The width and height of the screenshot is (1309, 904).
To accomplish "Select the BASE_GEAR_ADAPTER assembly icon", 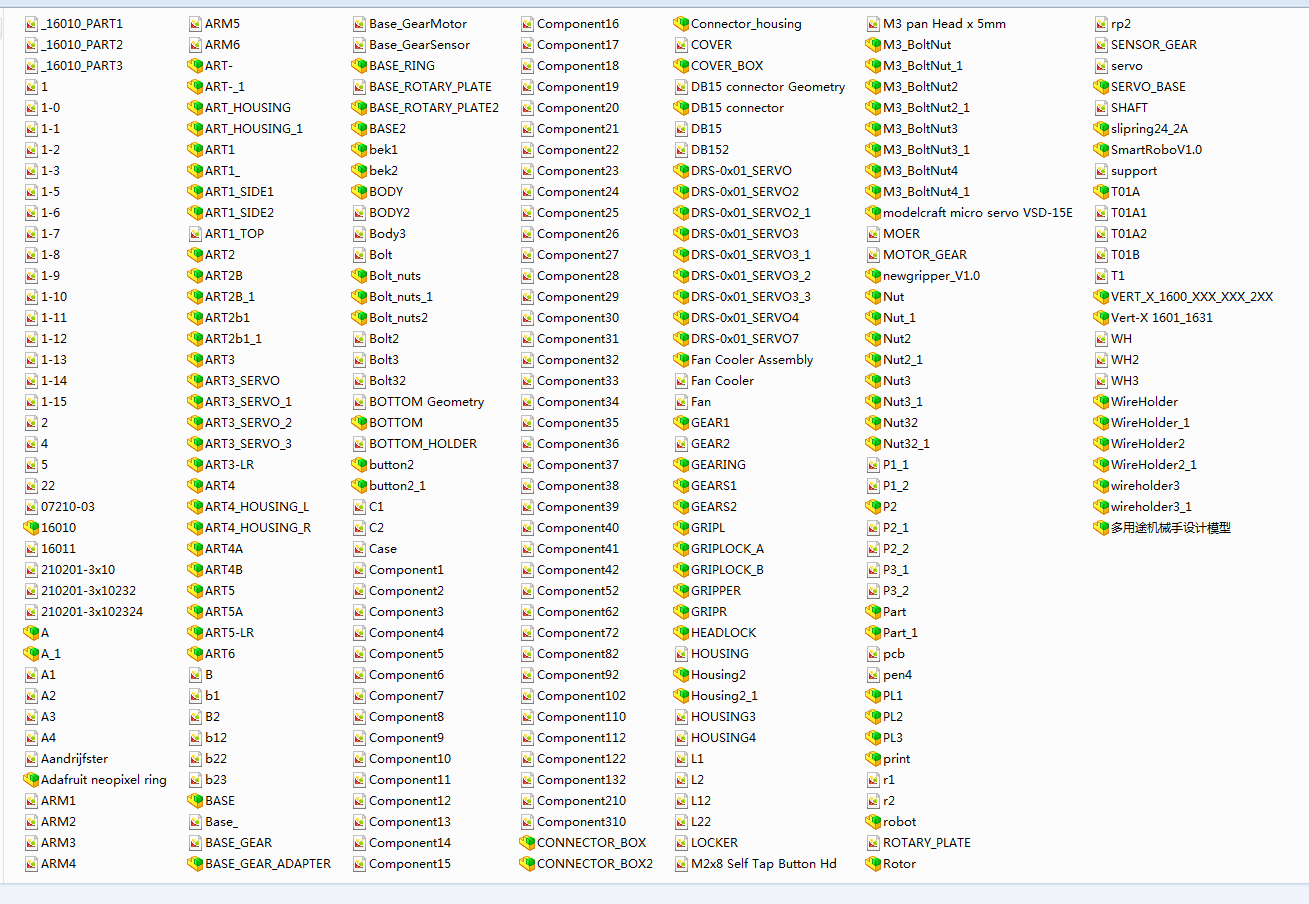I will pyautogui.click(x=196, y=864).
